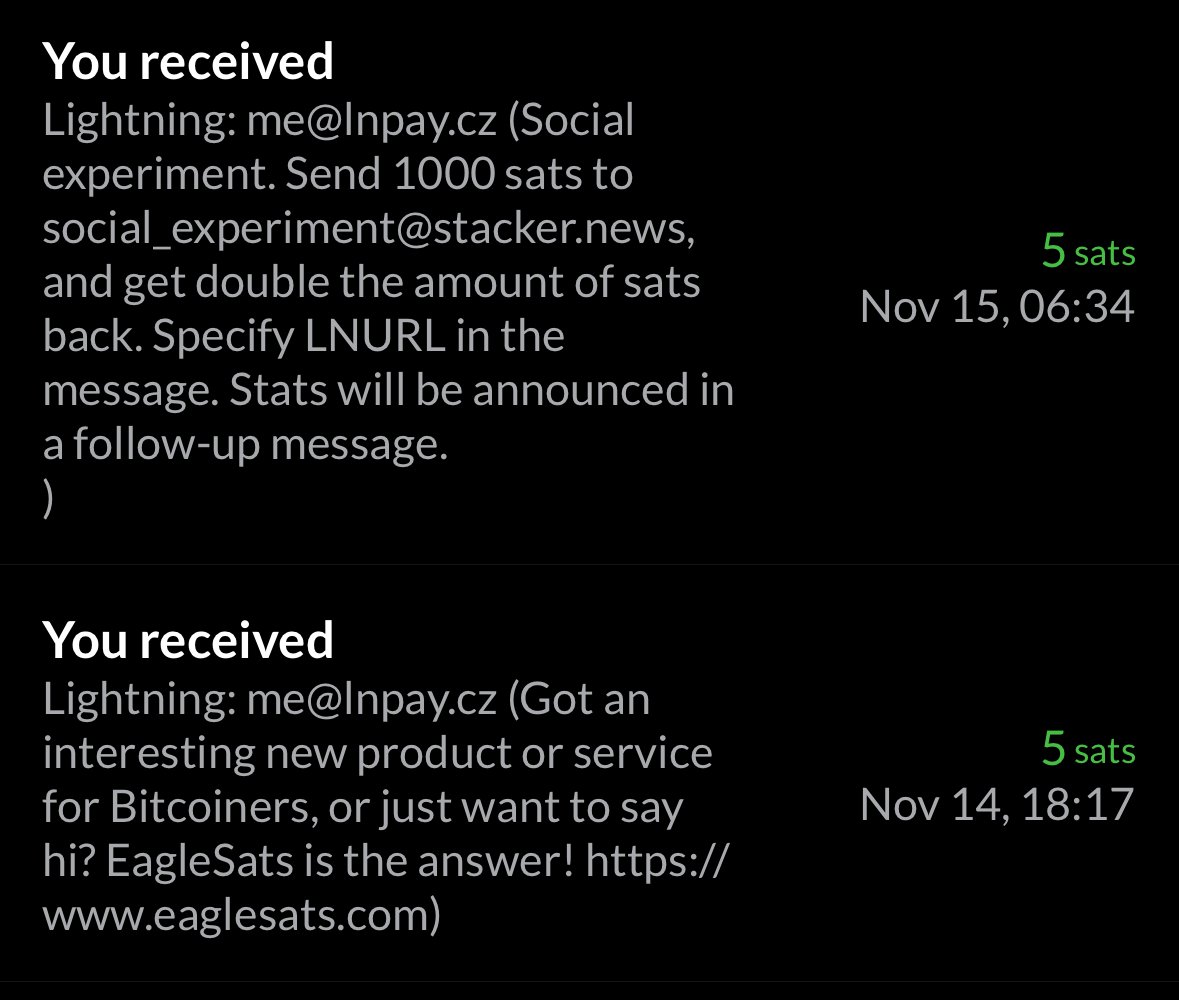Open the Nov 15 received transaction
Viewport: 1179px width, 1000px height.
point(590,282)
